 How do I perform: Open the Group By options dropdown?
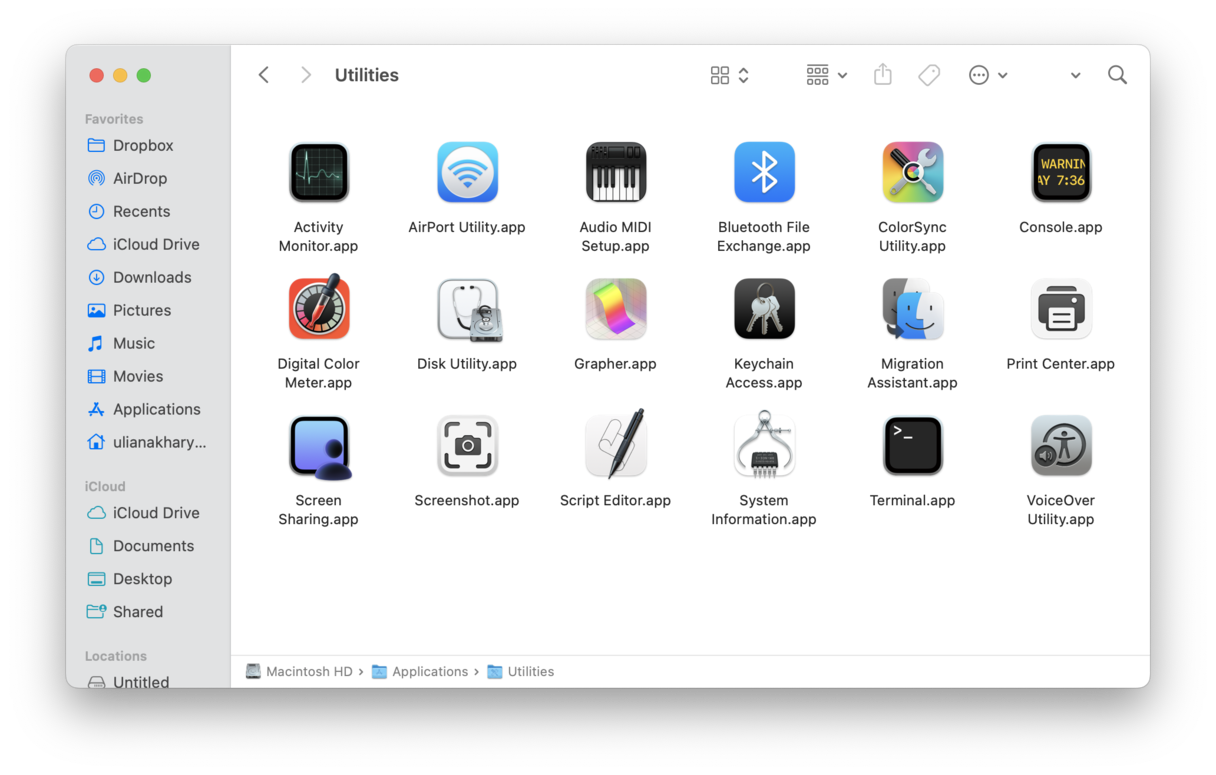826,75
